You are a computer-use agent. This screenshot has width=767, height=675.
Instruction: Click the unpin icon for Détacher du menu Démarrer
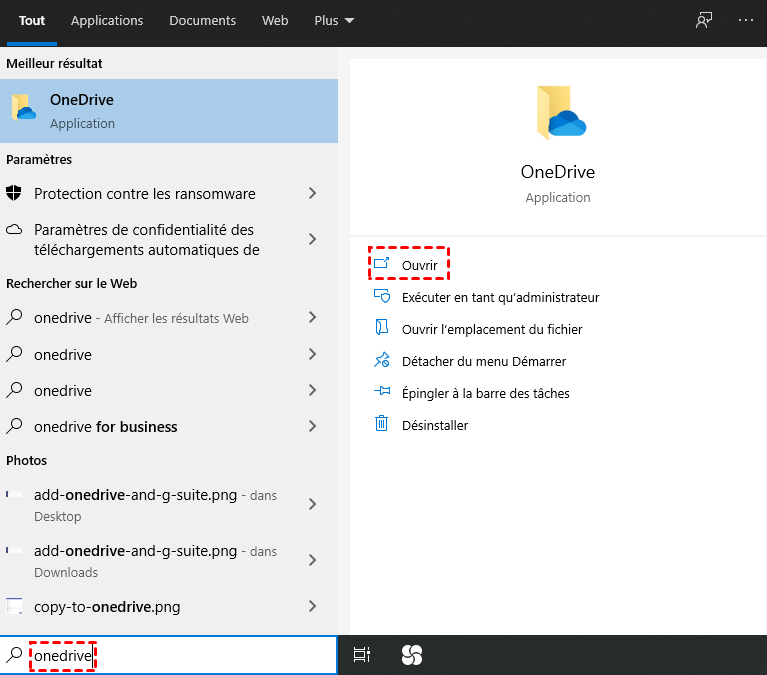coord(381,361)
